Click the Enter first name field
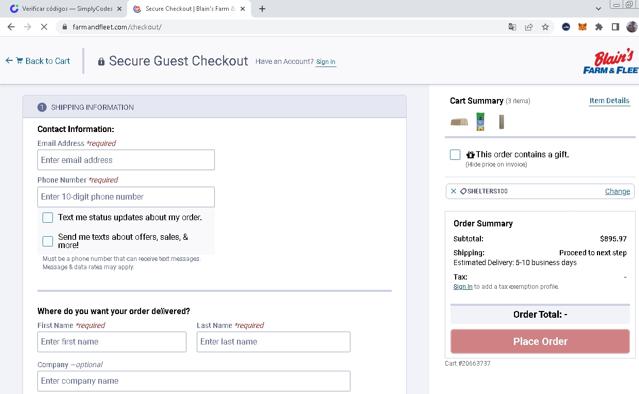This screenshot has height=394, width=639. pos(112,342)
